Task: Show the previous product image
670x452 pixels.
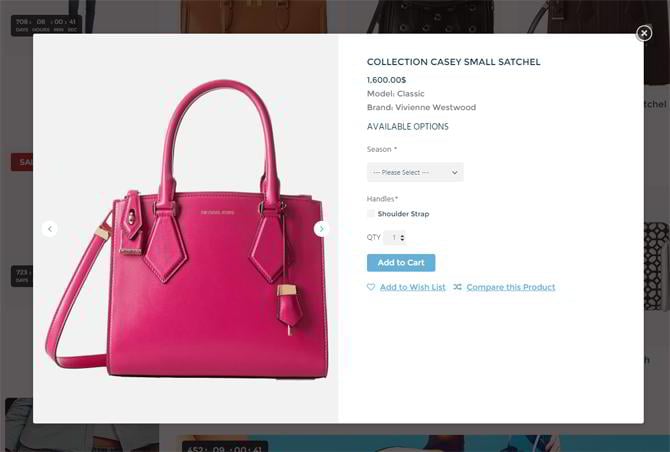Action: 50,229
